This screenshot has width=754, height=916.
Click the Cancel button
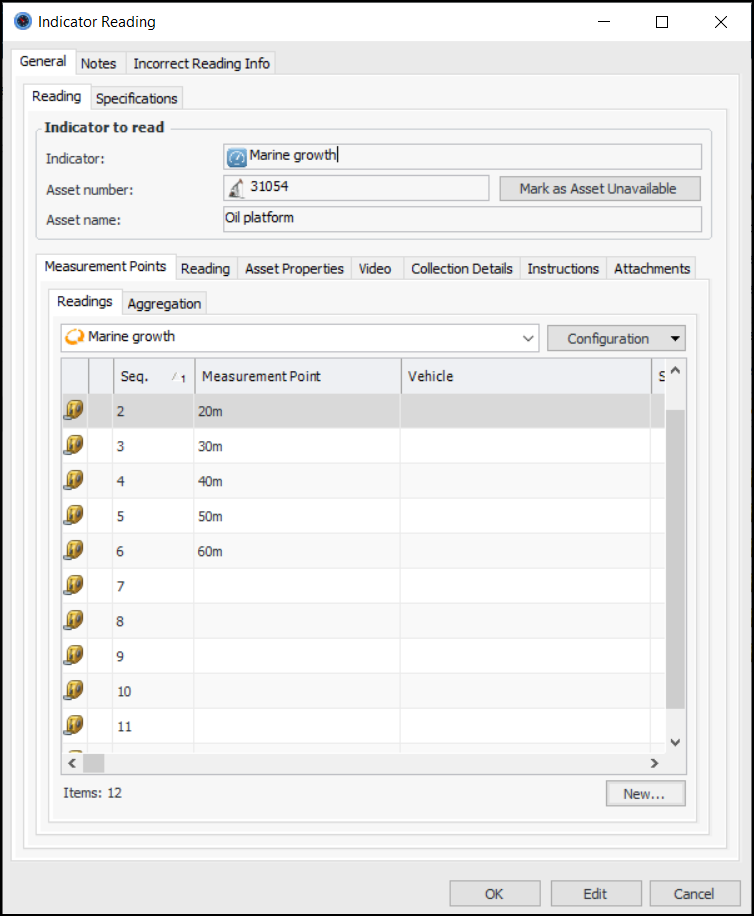tap(695, 894)
